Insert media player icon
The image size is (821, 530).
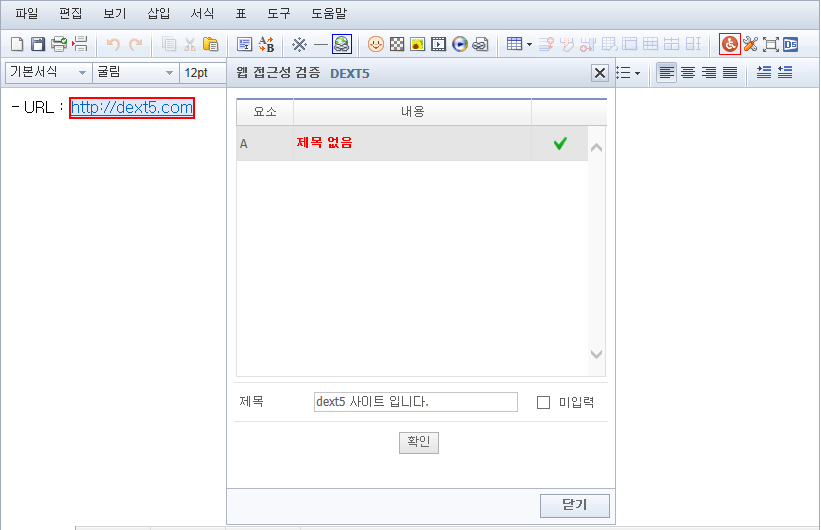coord(460,44)
